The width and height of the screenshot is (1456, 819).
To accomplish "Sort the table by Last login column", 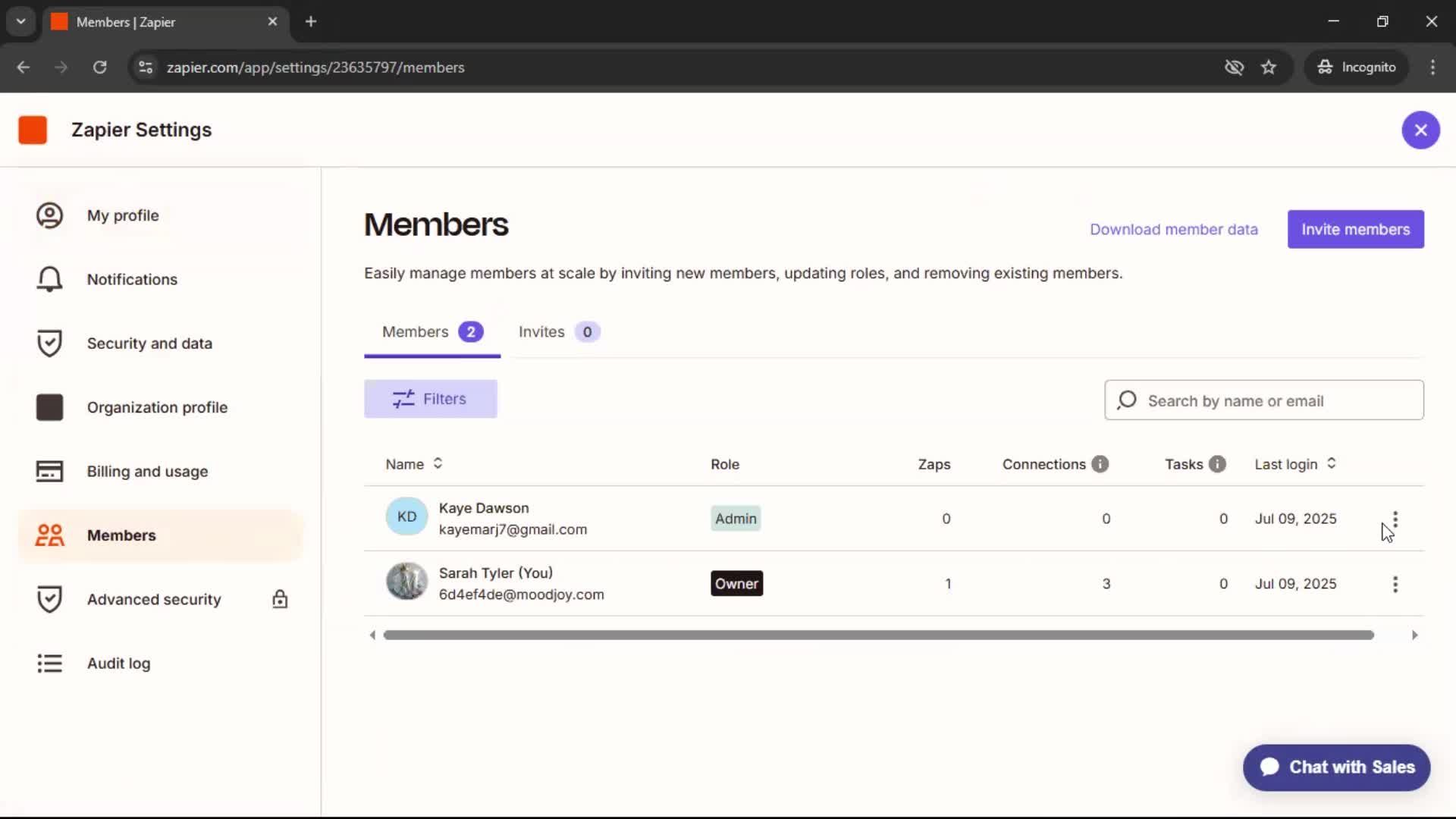I will tap(1295, 464).
